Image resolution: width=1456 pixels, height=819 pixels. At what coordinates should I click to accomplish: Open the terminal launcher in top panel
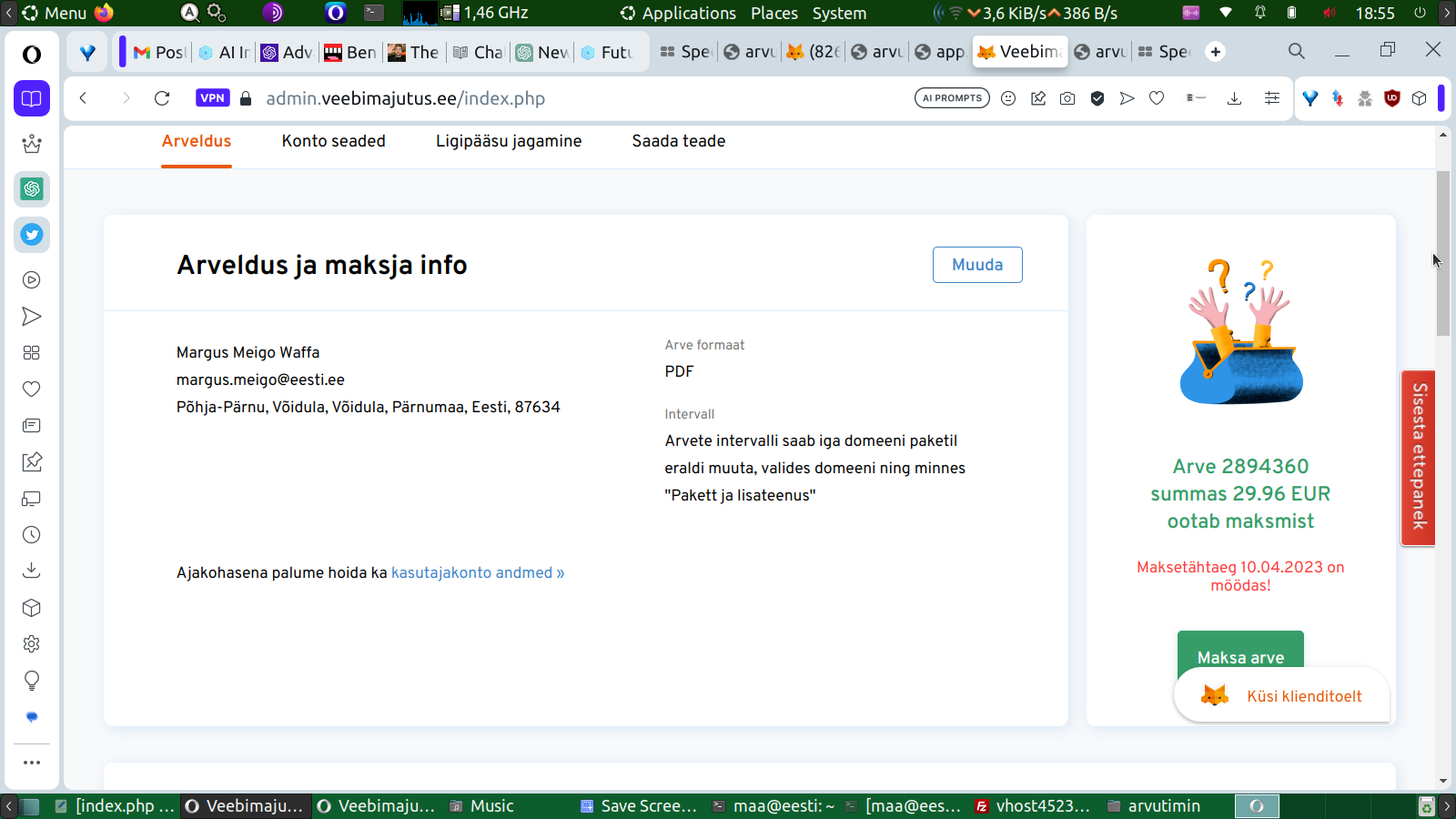pyautogui.click(x=374, y=13)
